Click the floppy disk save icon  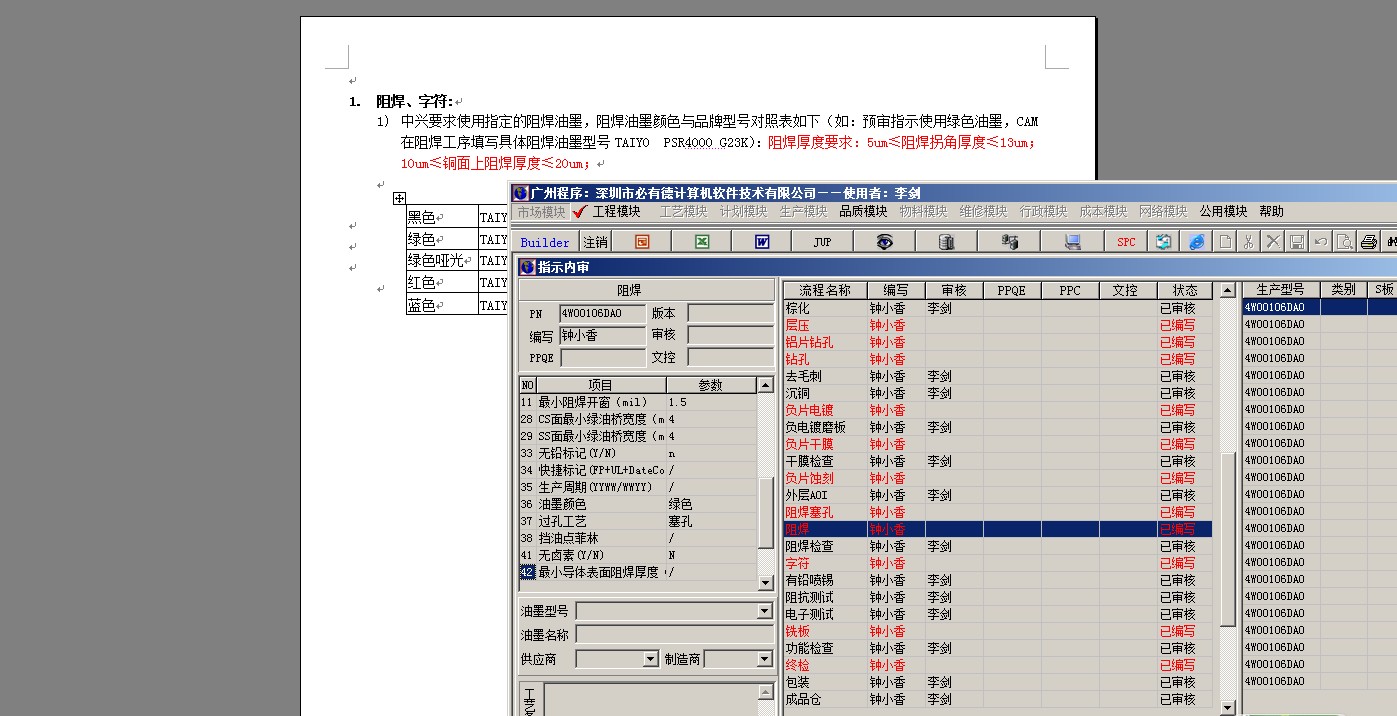coord(1296,242)
